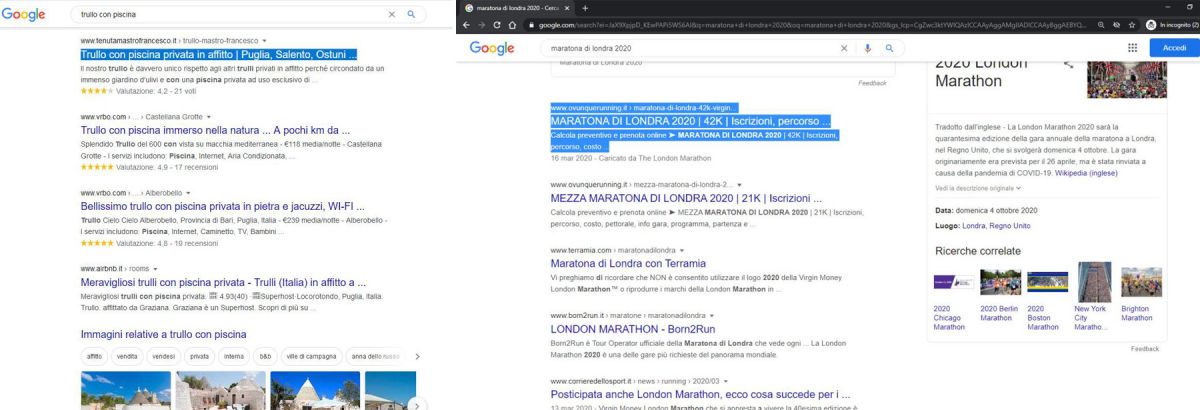Click the Accedi sign-in button
1200x410 pixels.
coord(1174,47)
